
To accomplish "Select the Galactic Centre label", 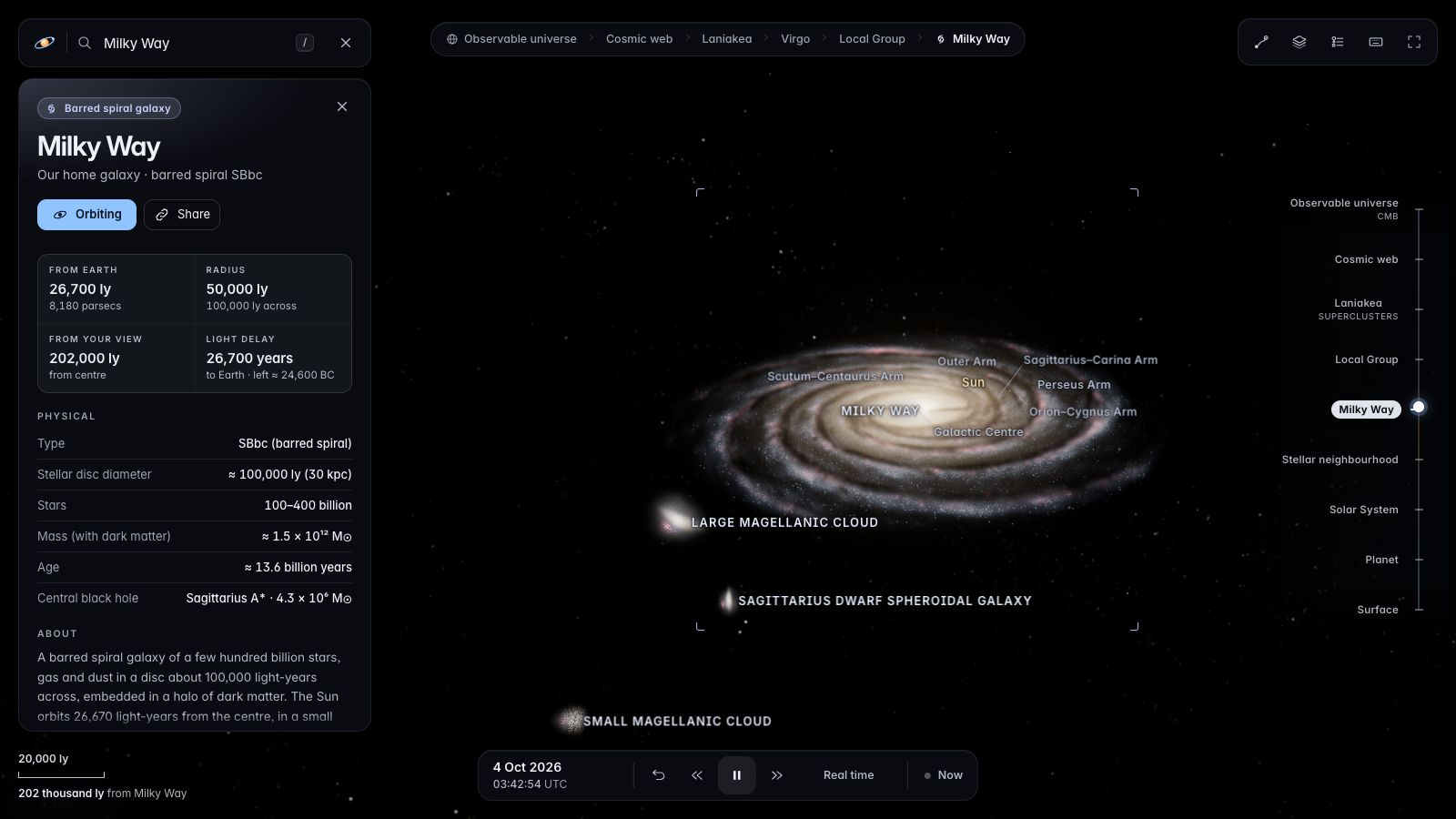I will 978,432.
